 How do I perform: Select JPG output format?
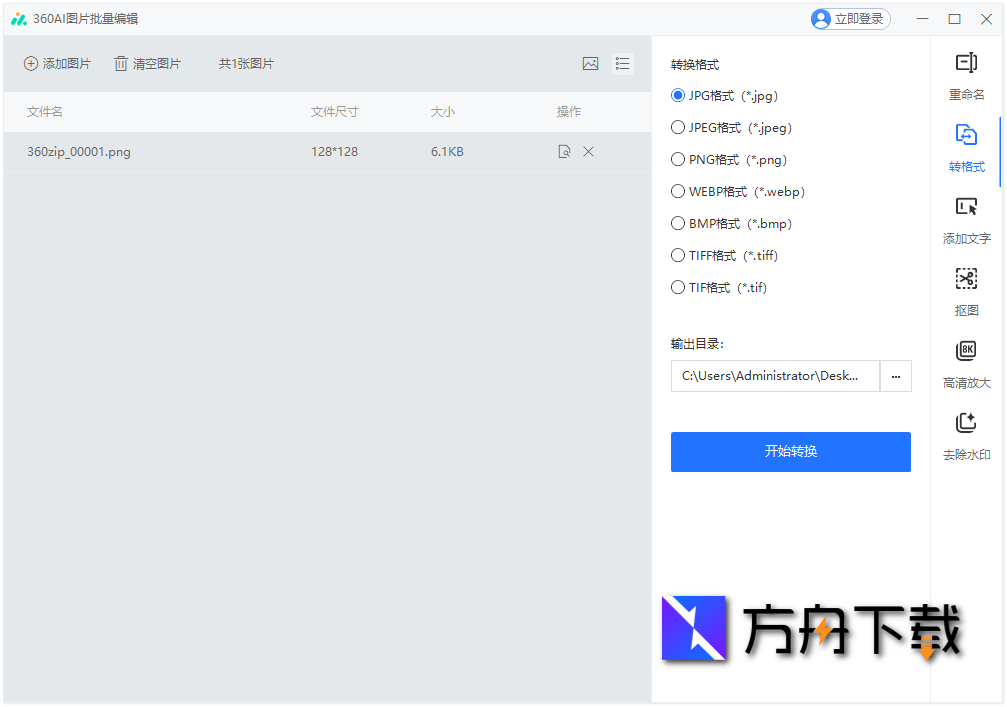pos(678,95)
